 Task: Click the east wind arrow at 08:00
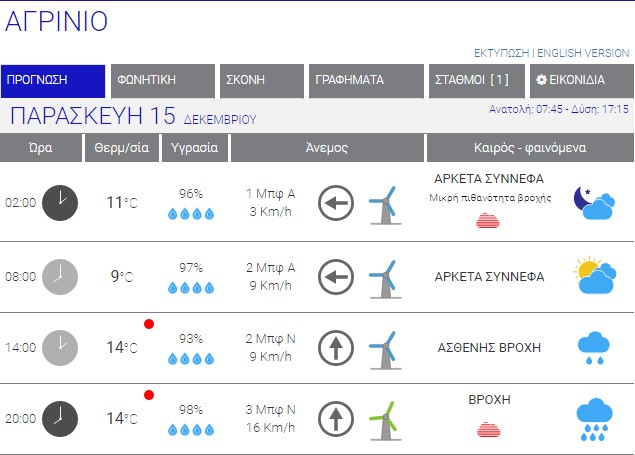tap(336, 275)
